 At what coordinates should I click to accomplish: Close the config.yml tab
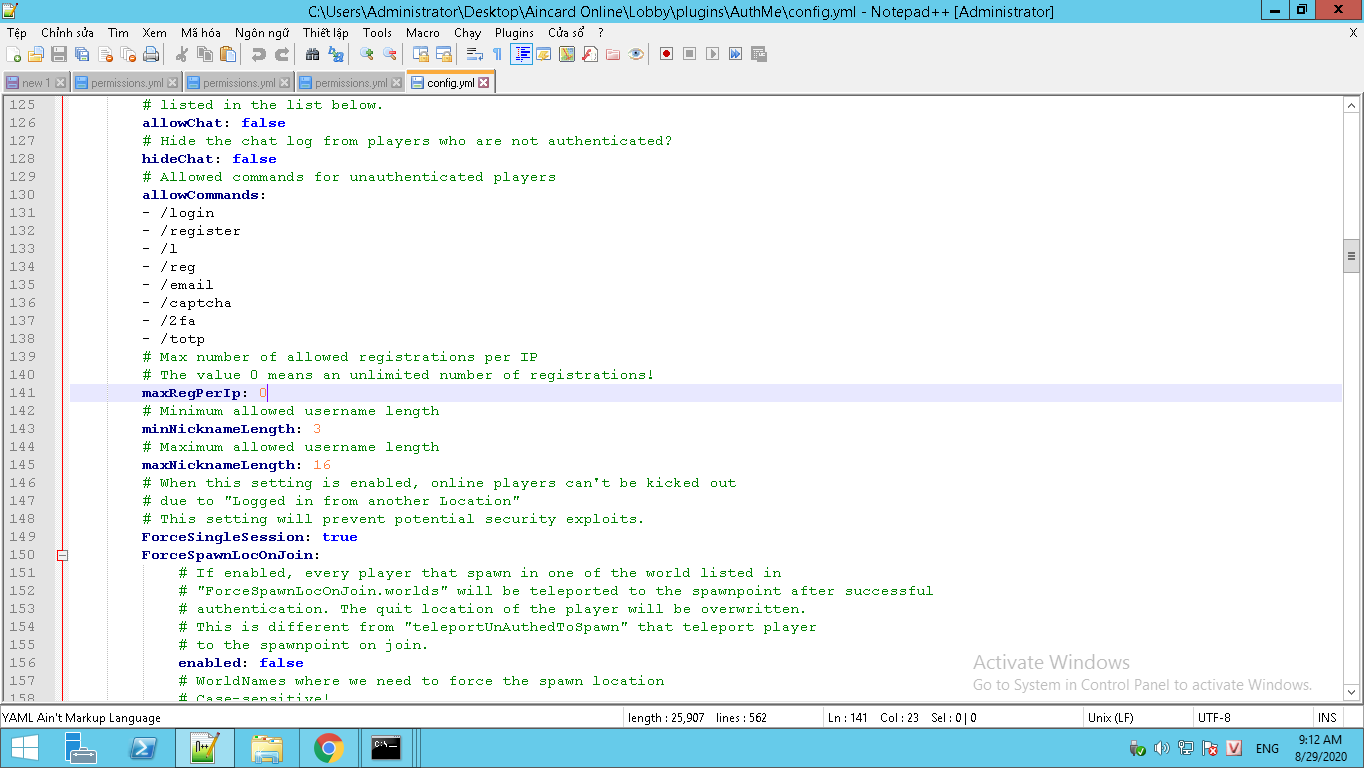(484, 83)
